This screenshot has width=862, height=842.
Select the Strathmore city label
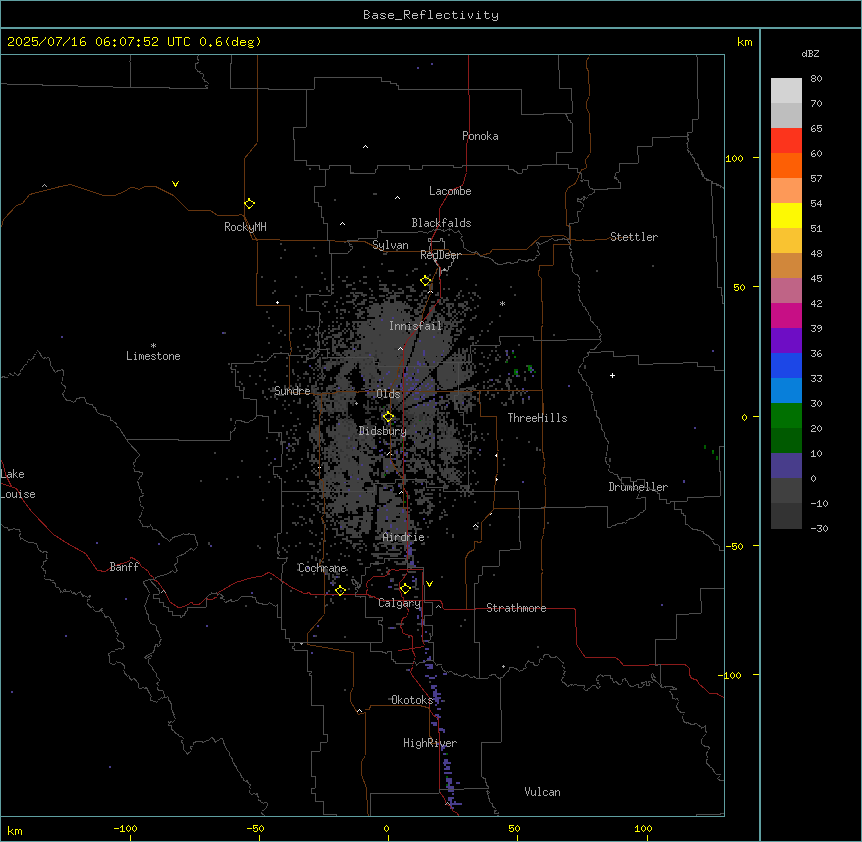[x=516, y=608]
